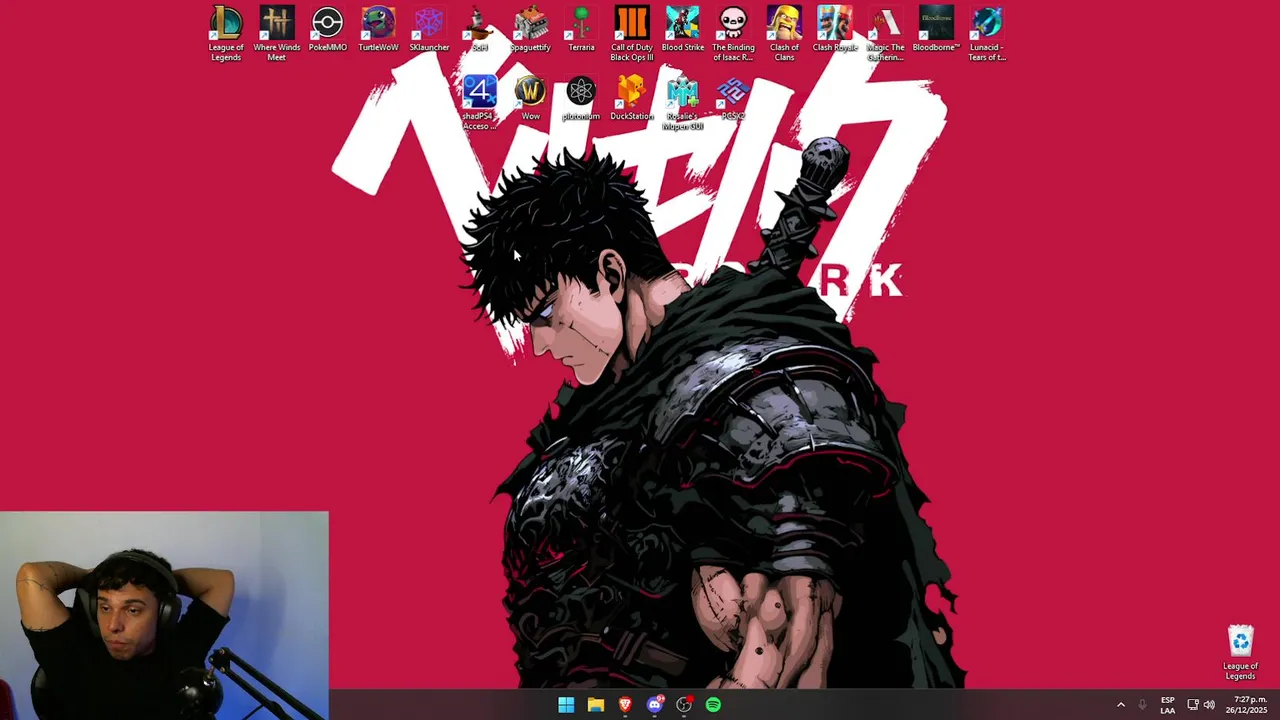Open the Windows Start menu
1280x720 pixels.
pyautogui.click(x=566, y=705)
